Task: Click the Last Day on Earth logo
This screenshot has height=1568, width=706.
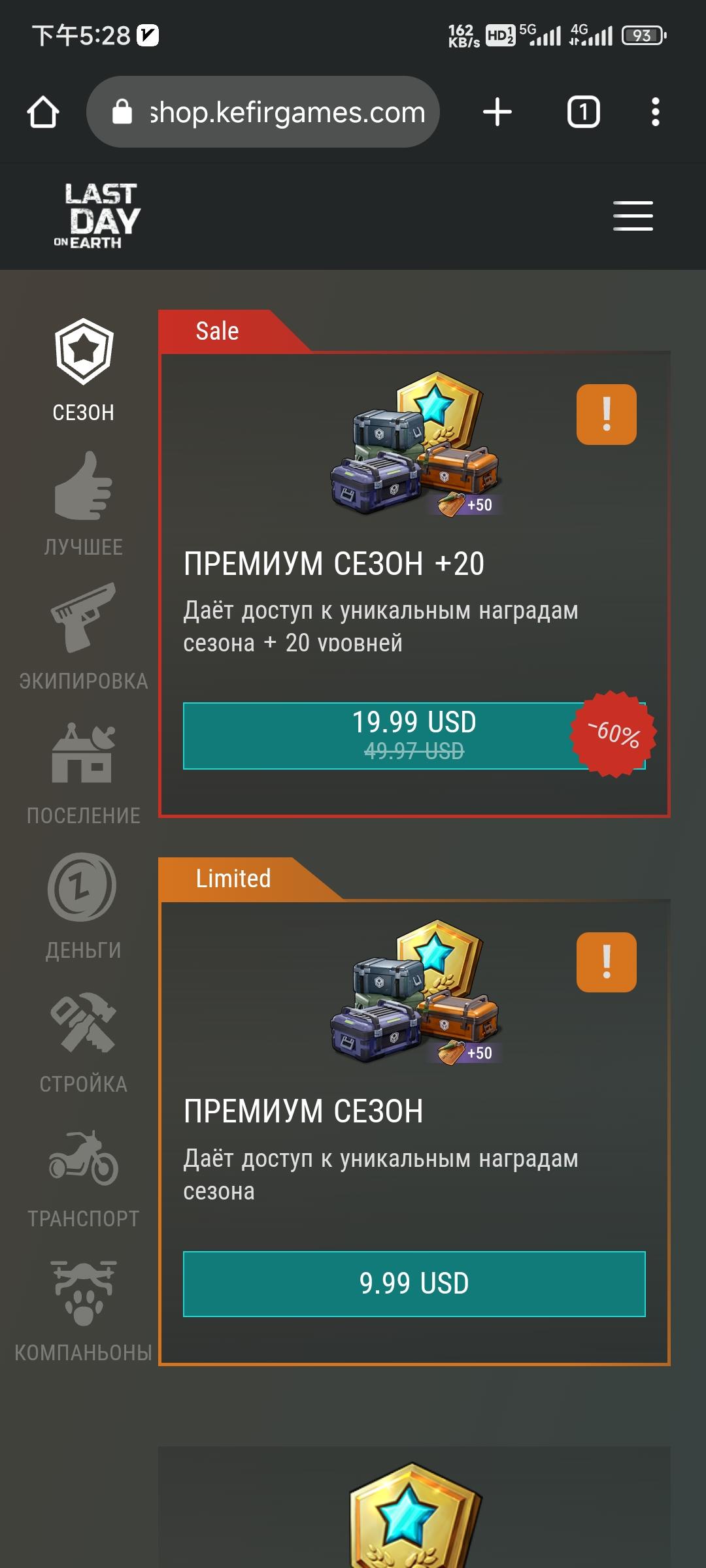Action: coord(98,216)
